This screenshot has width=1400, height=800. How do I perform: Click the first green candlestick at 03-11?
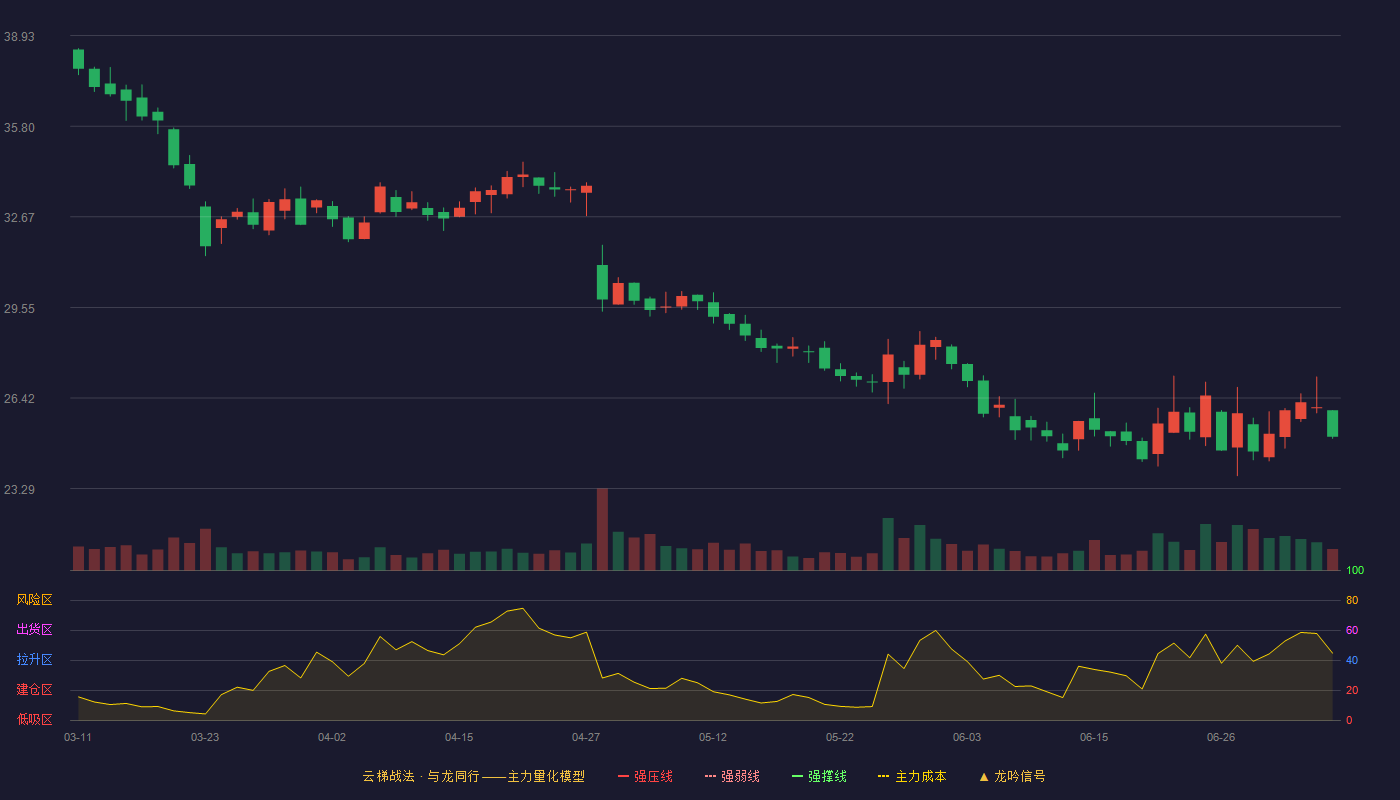point(78,59)
